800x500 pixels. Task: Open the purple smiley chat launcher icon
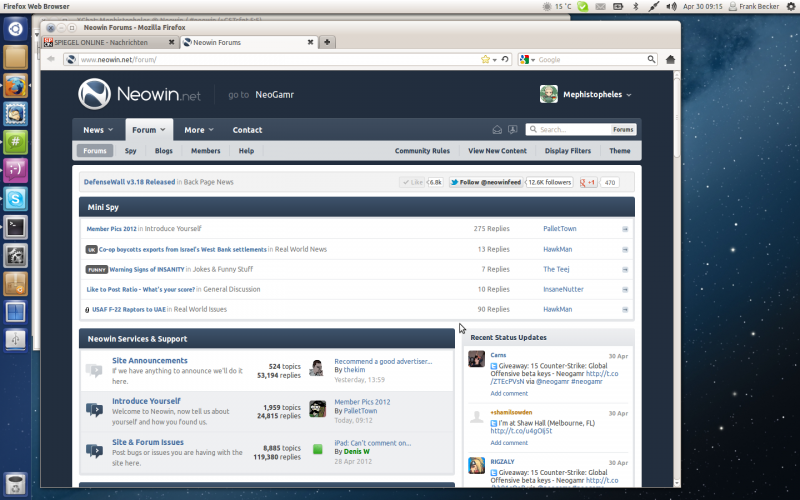[x=15, y=170]
